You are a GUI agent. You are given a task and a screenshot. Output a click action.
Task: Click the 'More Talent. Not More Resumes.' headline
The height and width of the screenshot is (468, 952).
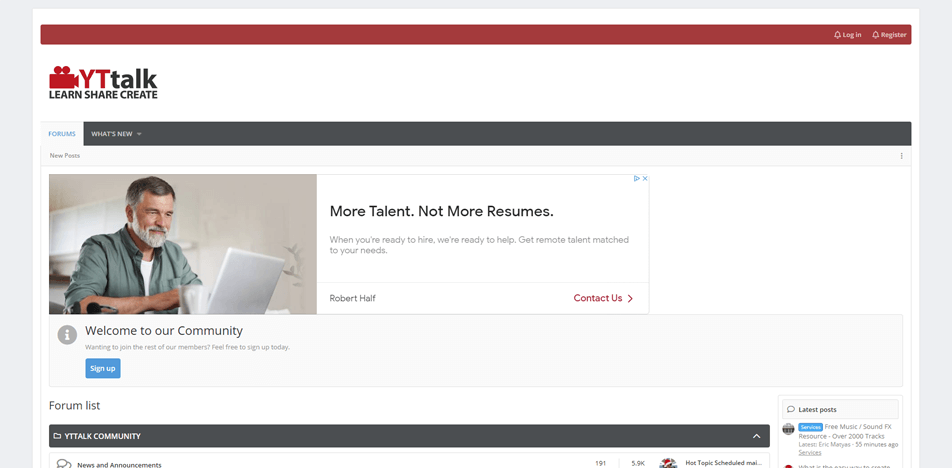(x=441, y=211)
